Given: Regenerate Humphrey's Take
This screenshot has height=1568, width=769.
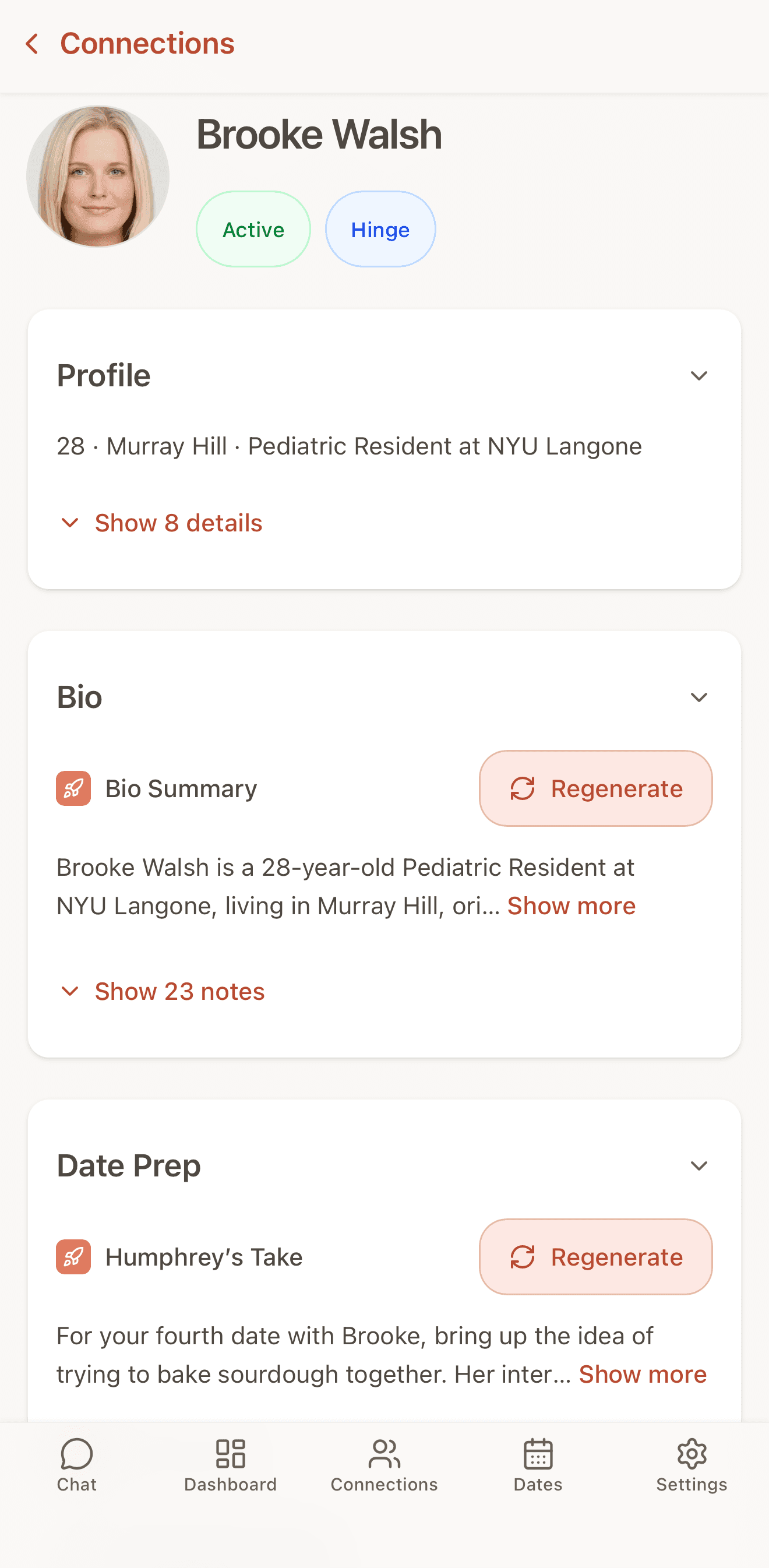Looking at the screenshot, I should click(595, 1257).
